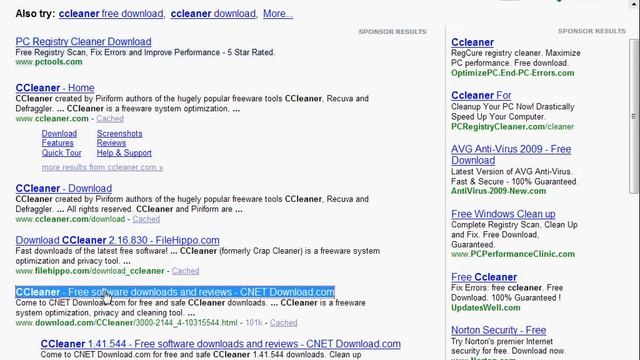This screenshot has width=640, height=360.
Task: Open AVG Anti-Virus 2009 Free Download ad
Action: click(511, 155)
